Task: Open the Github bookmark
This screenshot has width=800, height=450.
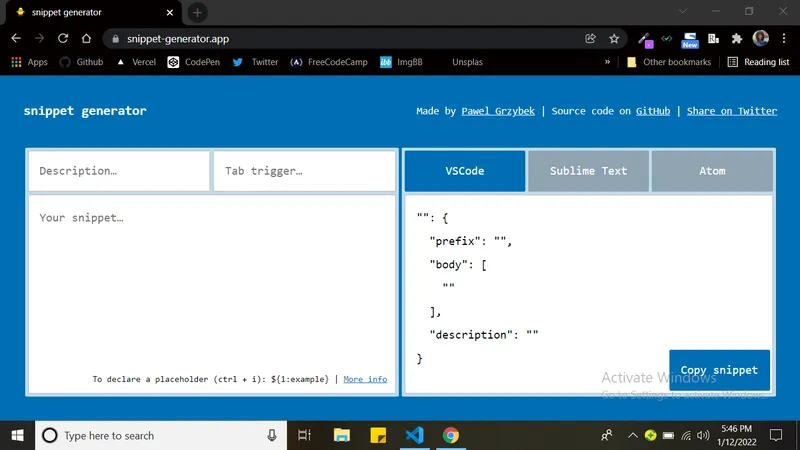Action: [x=82, y=62]
